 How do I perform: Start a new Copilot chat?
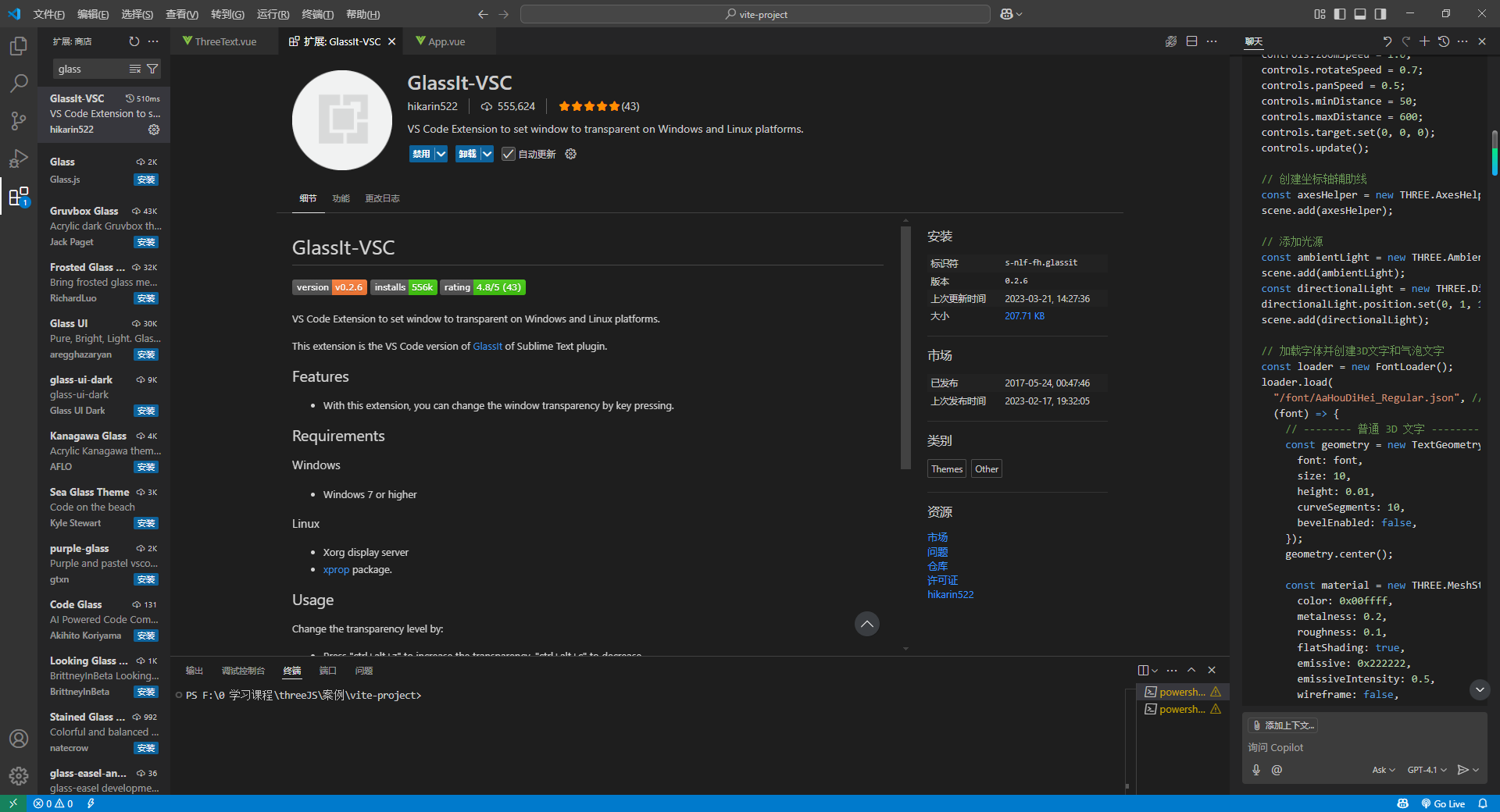(1424, 41)
